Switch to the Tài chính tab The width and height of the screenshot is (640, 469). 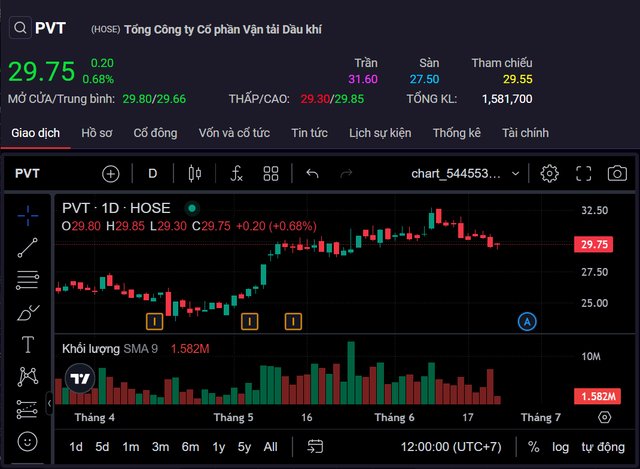(525, 133)
